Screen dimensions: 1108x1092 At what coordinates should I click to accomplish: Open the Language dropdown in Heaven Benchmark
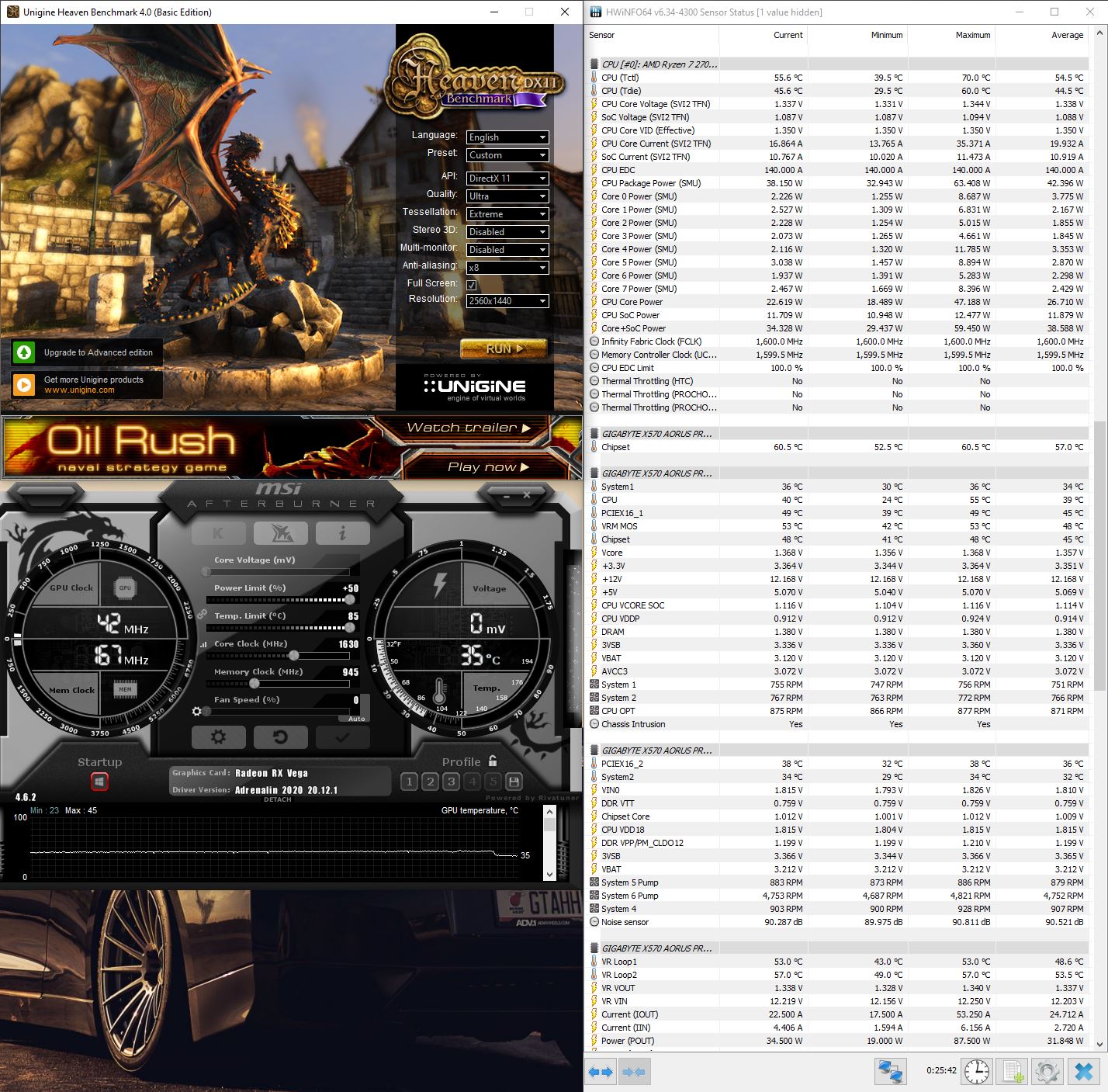point(507,137)
